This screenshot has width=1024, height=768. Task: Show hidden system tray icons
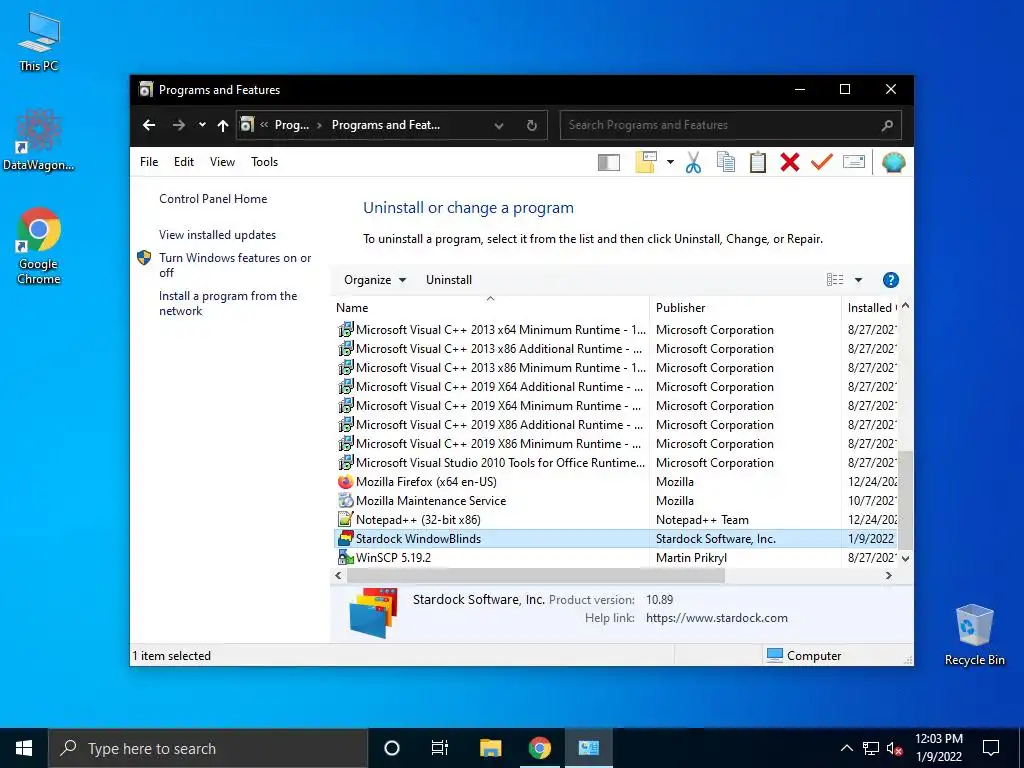click(846, 748)
